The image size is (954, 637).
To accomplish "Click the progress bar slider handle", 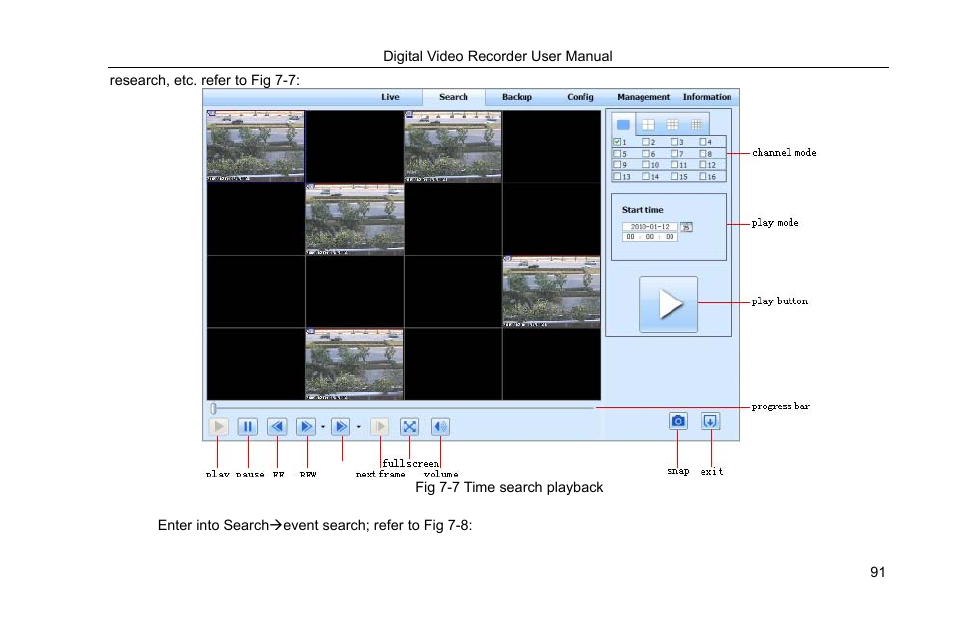I will [214, 408].
